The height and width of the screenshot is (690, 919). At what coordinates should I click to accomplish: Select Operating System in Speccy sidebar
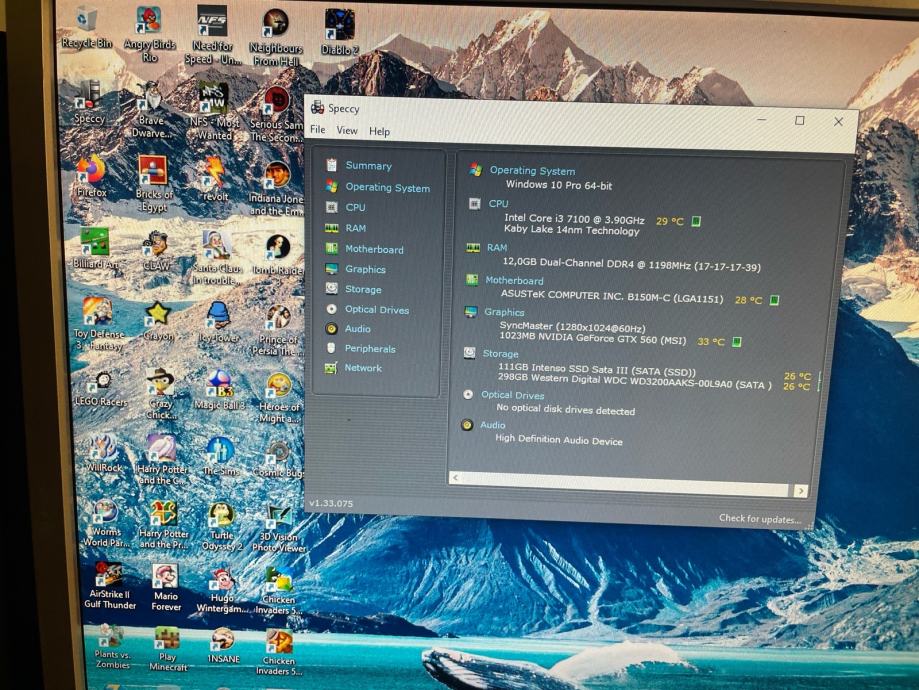point(378,187)
